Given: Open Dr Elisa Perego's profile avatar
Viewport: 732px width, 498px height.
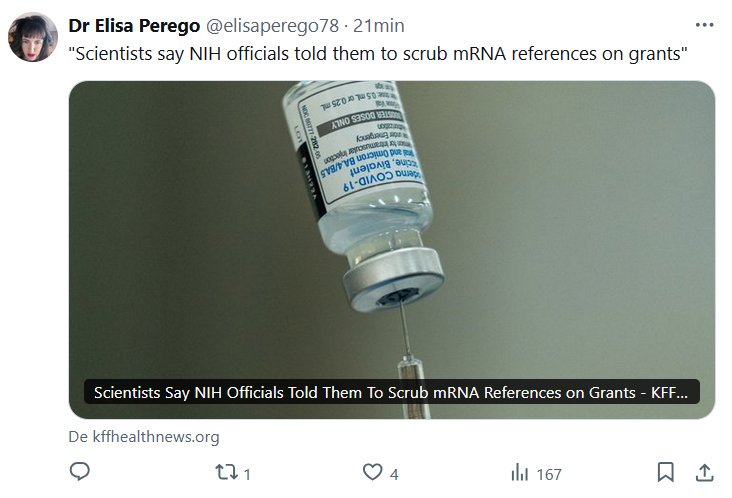Looking at the screenshot, I should pos(32,37).
